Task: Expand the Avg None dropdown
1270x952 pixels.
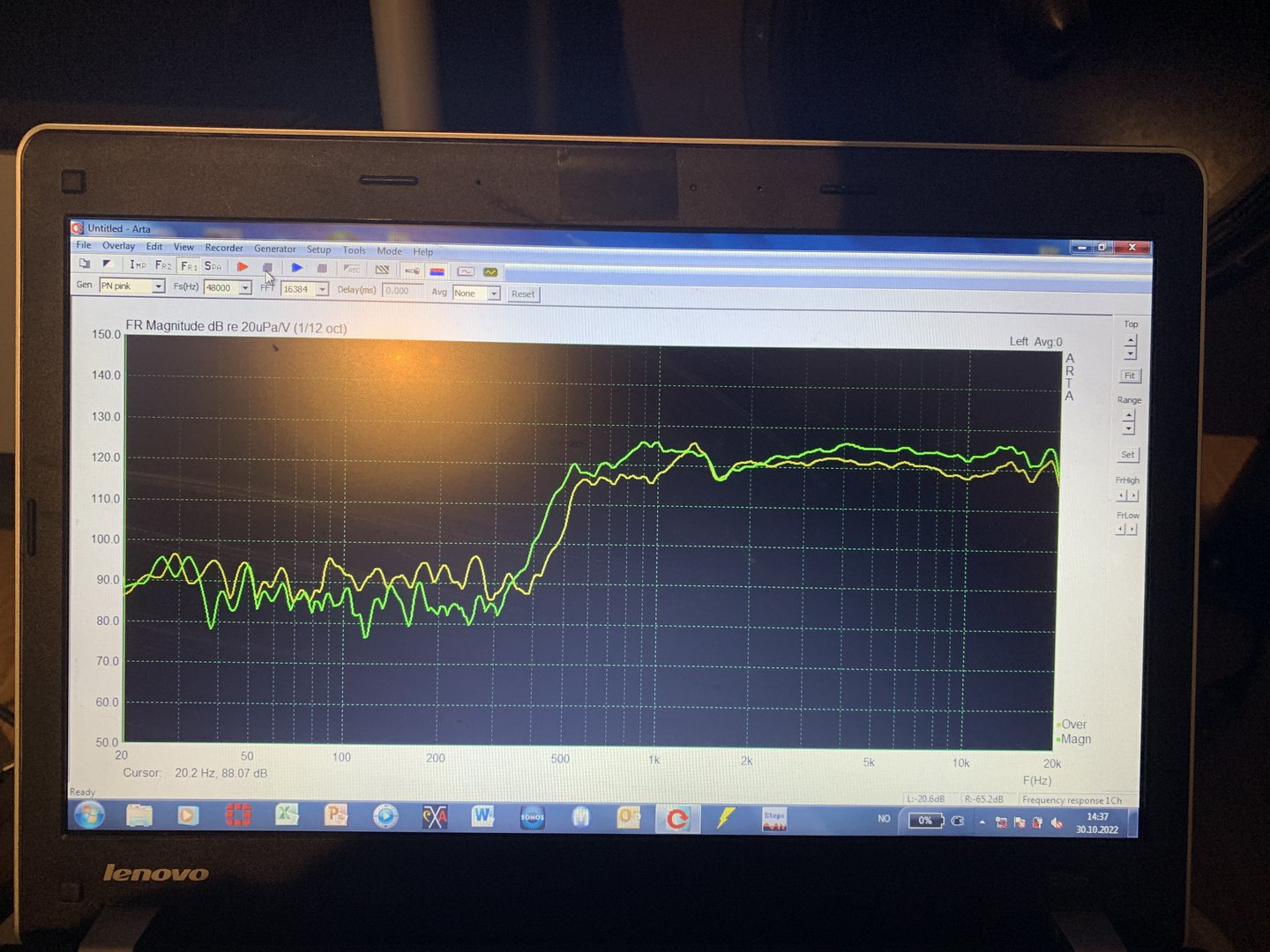Action: (x=494, y=294)
